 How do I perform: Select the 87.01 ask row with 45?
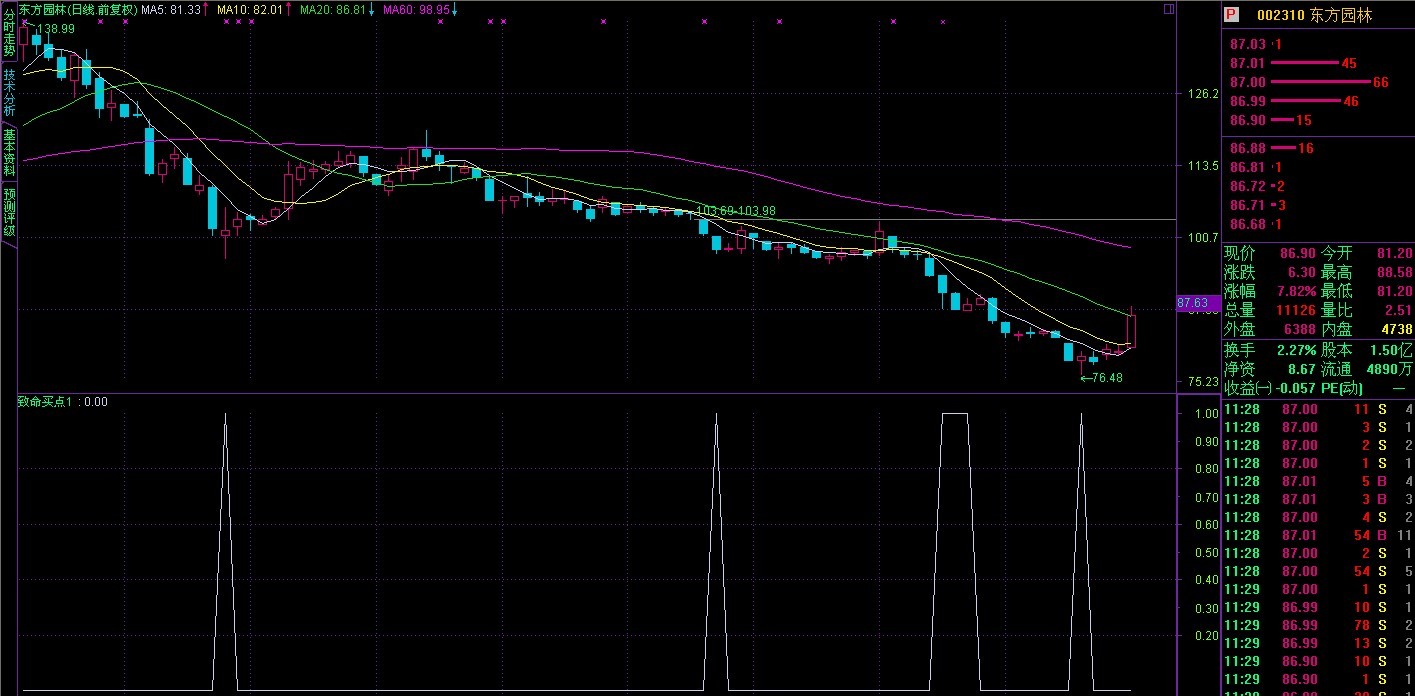(x=1318, y=63)
